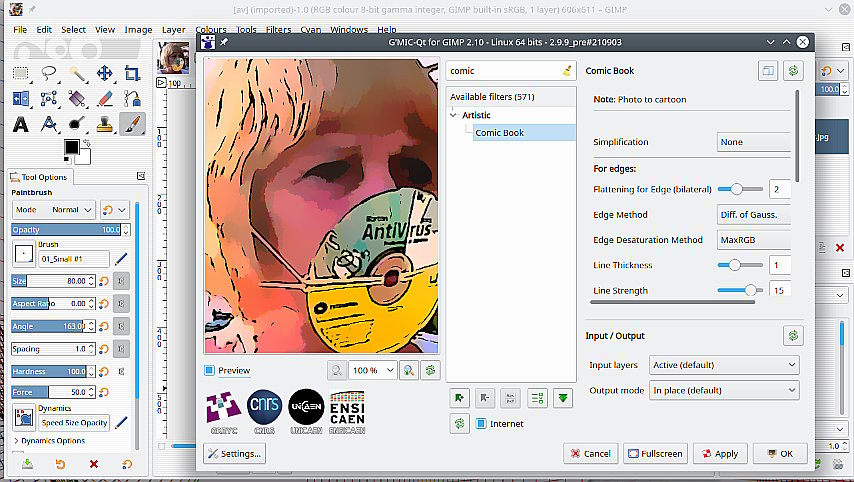Choose the Text tool

[x=20, y=124]
